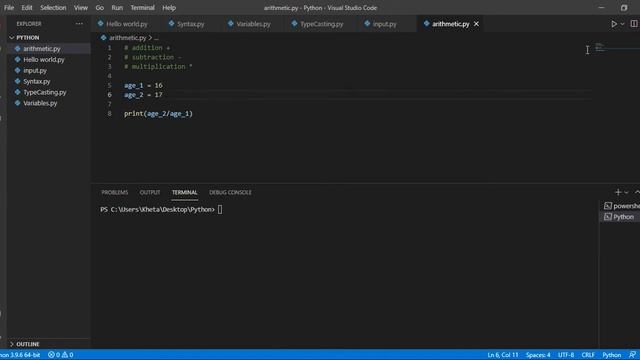The image size is (640, 360).
Task: Open terminal launch profile dropdown
Action: pos(626,192)
